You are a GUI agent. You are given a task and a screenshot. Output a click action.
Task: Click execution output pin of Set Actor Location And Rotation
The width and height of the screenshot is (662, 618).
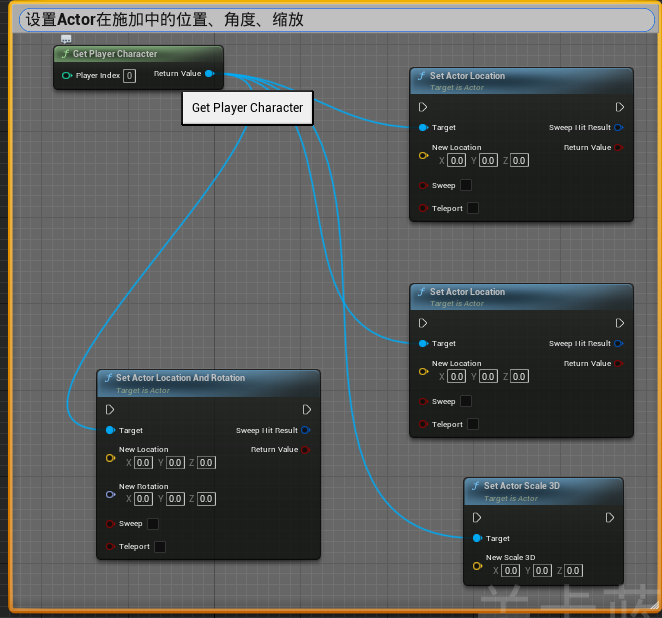(x=307, y=409)
